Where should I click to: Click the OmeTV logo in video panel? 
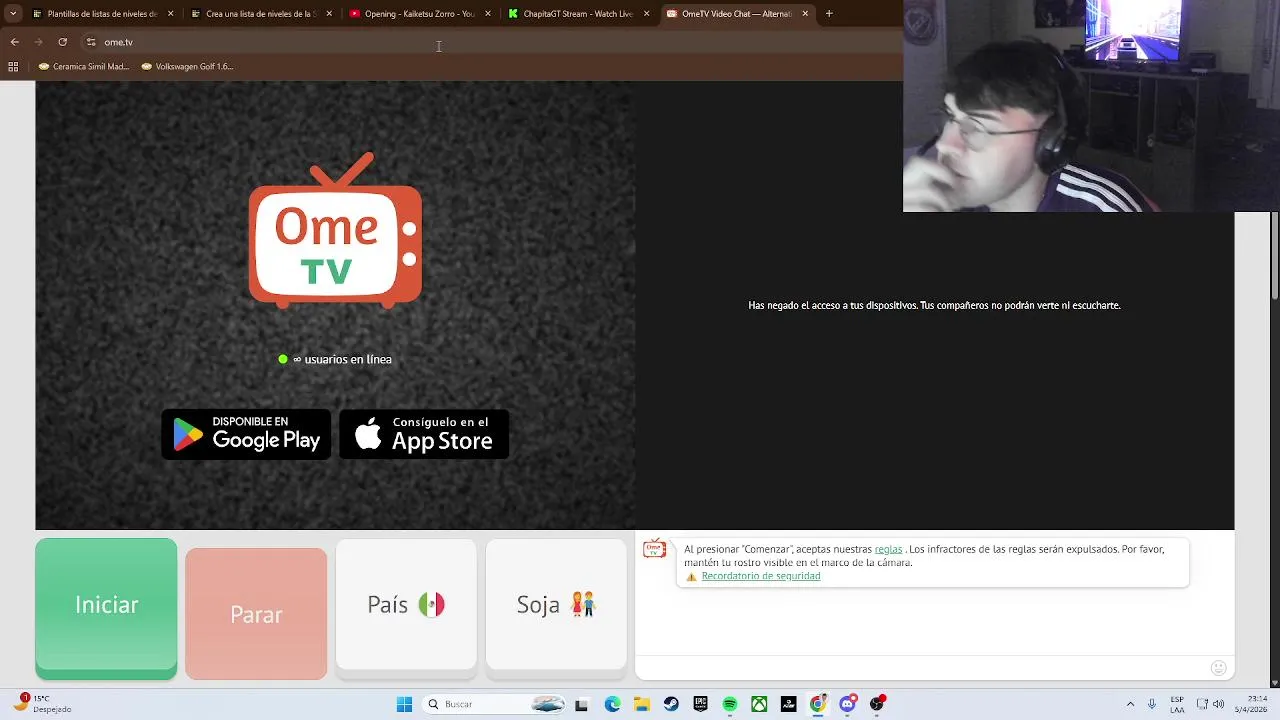(x=335, y=230)
